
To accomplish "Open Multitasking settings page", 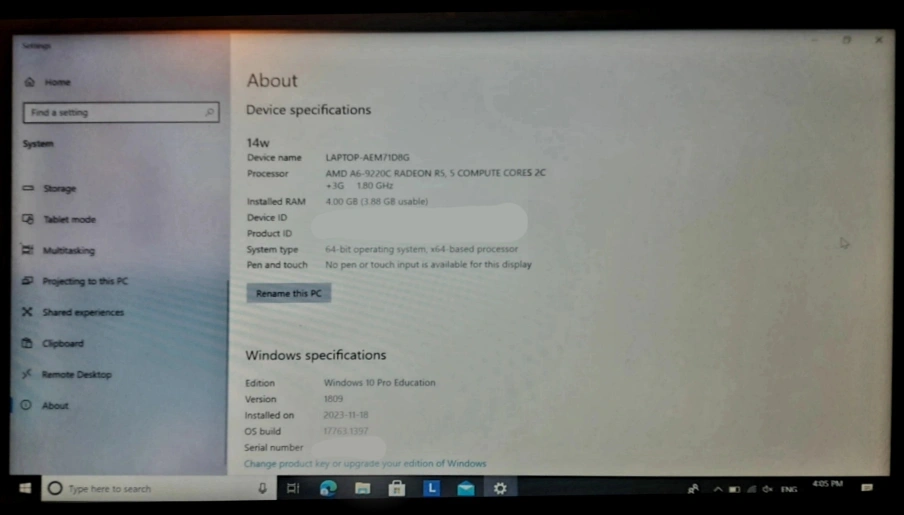I will click(68, 250).
